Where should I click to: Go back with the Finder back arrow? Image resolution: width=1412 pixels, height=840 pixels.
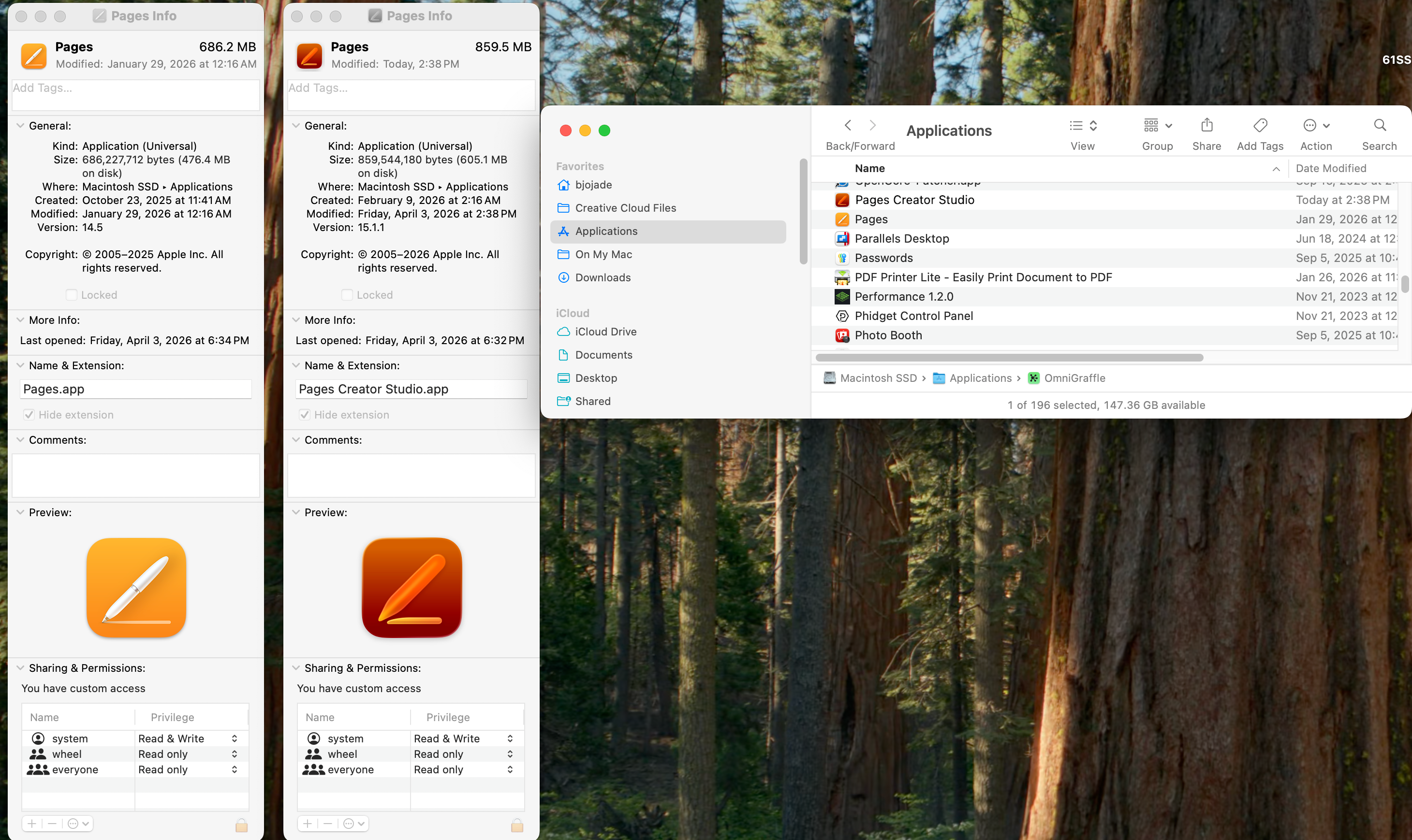click(x=848, y=125)
